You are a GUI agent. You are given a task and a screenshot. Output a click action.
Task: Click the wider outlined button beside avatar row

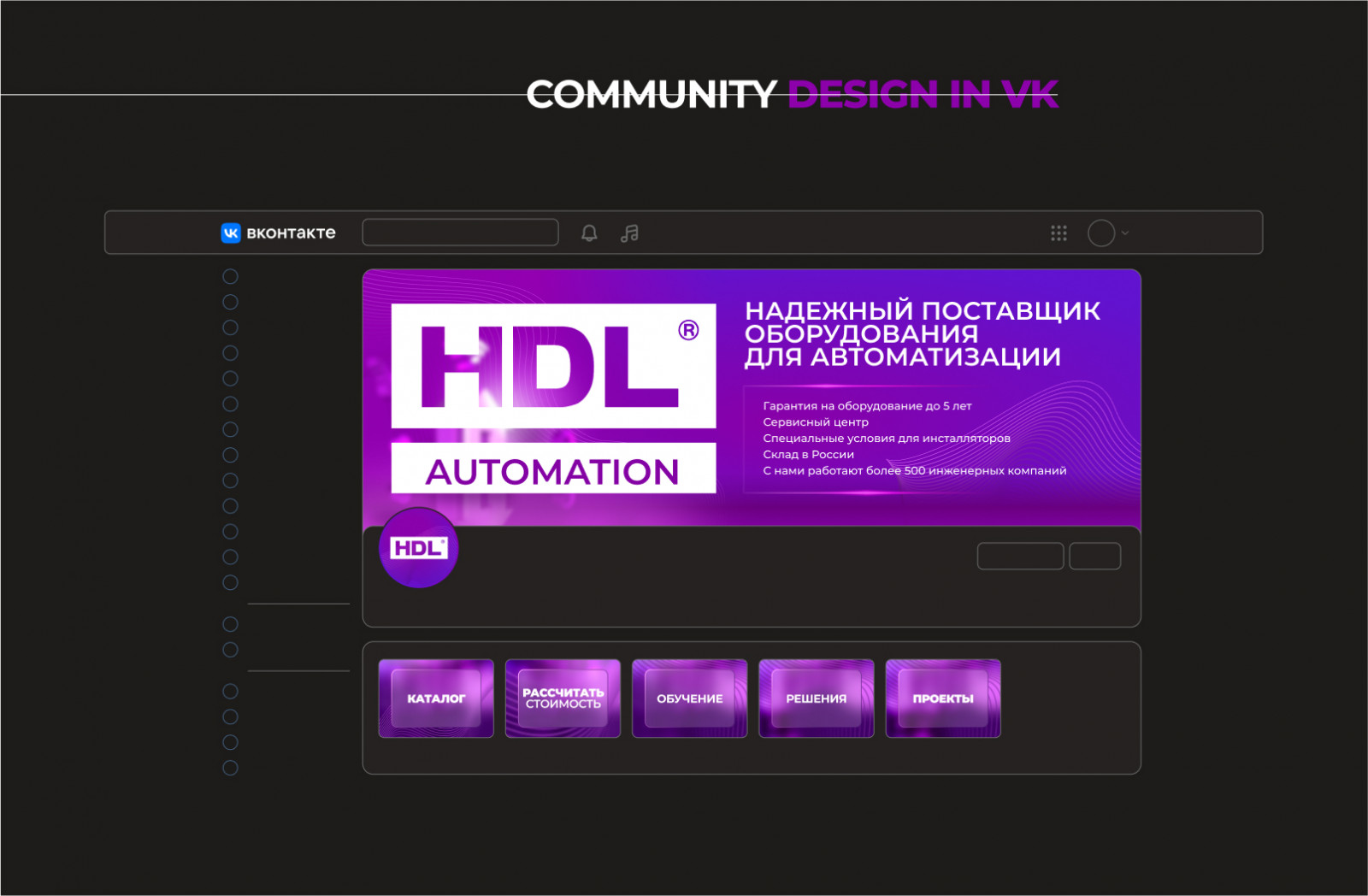pos(1020,556)
